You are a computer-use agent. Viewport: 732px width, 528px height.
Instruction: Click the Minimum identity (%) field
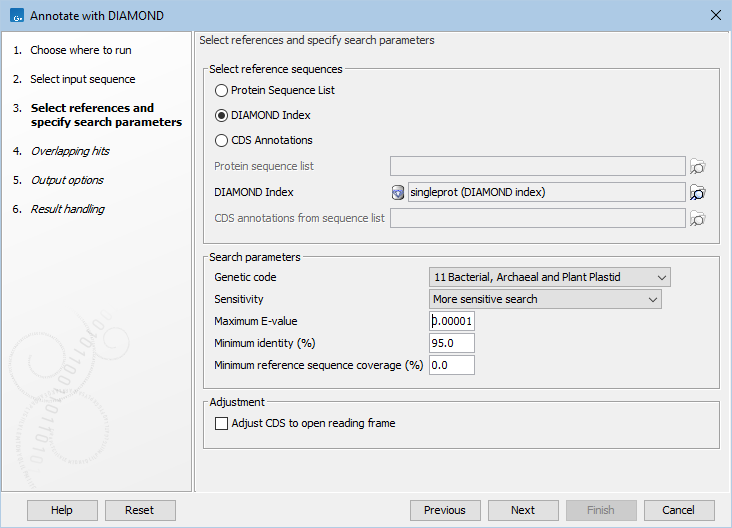tap(451, 343)
